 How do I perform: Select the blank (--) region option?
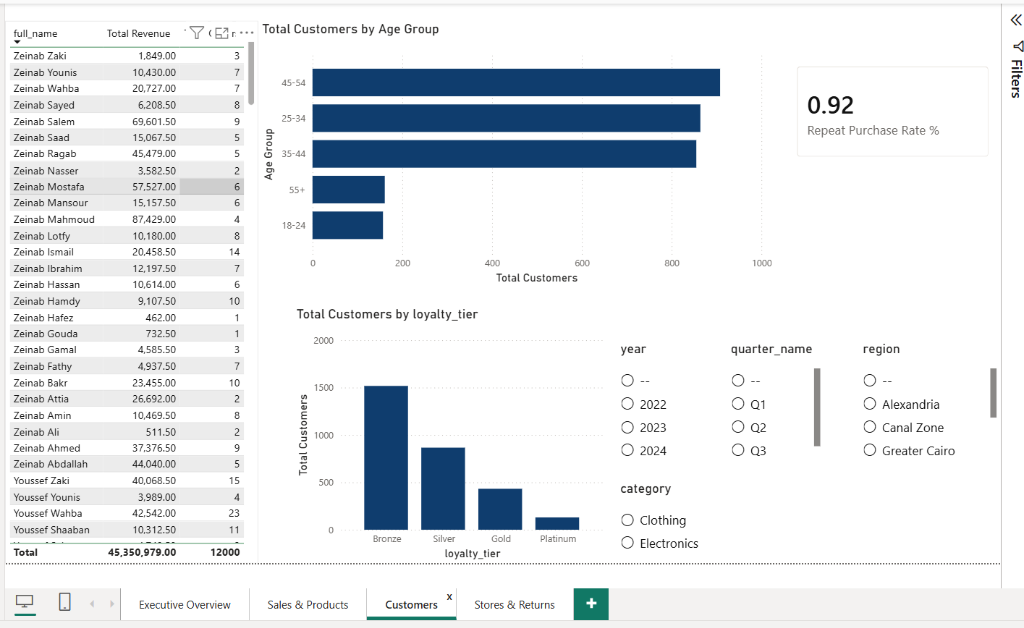(870, 380)
